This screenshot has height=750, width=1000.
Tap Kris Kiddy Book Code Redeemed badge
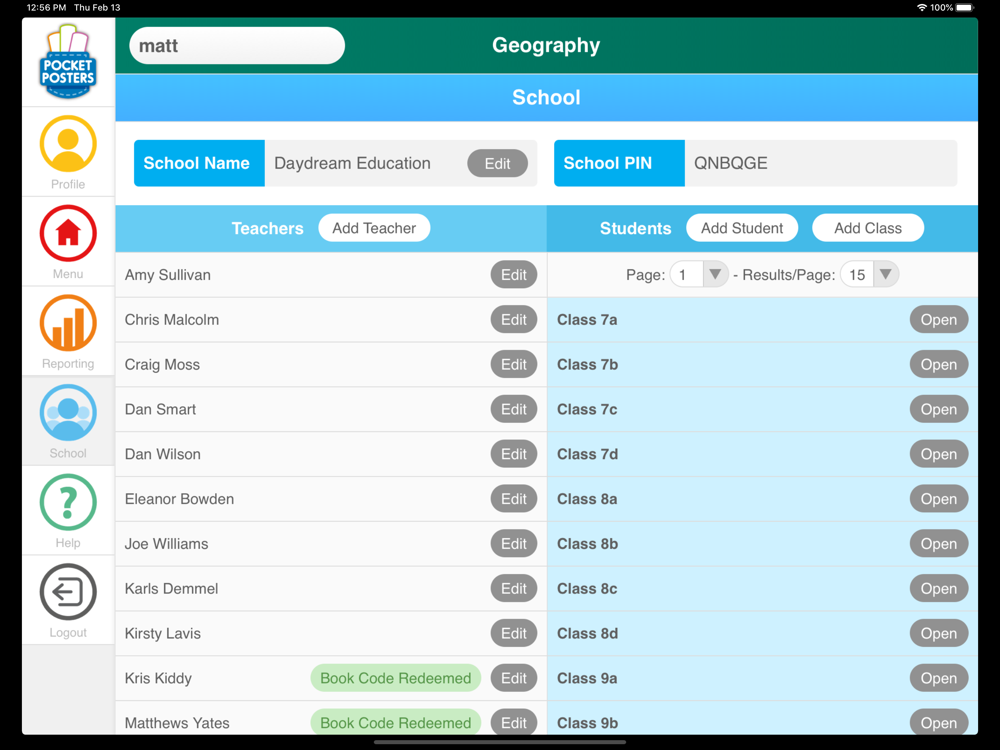[395, 679]
